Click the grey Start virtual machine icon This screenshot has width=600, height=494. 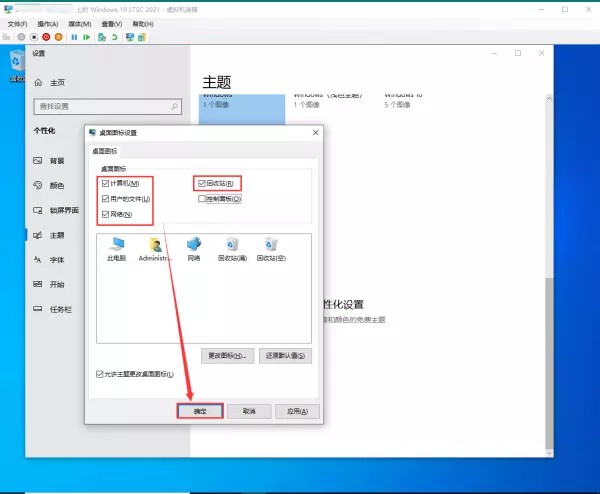coord(21,37)
